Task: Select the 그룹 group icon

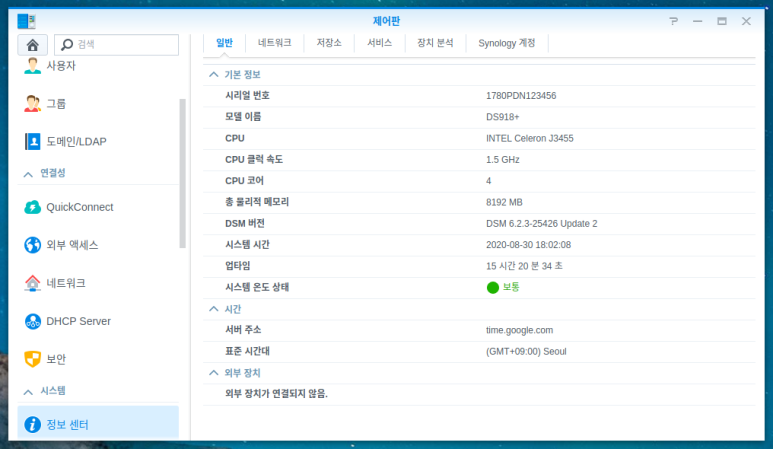Action: click(33, 104)
